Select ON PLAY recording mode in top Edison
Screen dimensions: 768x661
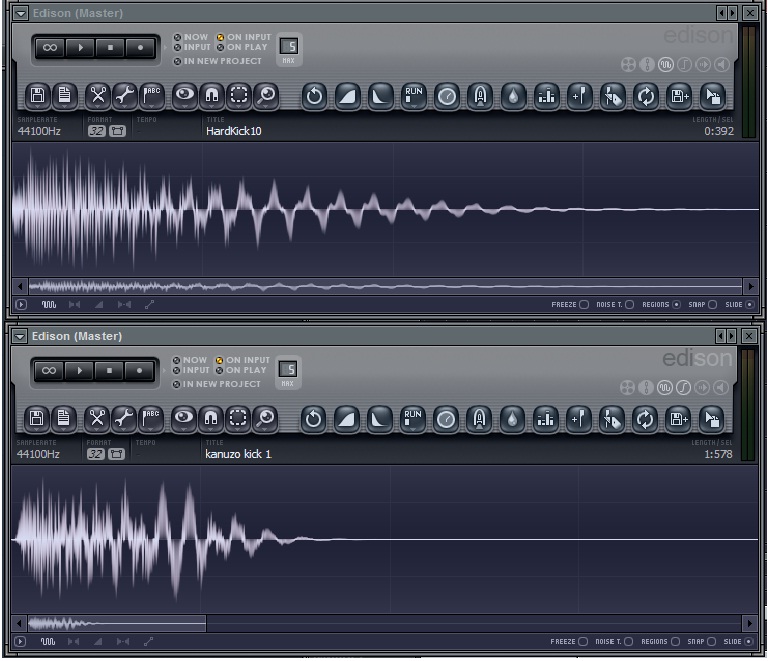(242, 47)
